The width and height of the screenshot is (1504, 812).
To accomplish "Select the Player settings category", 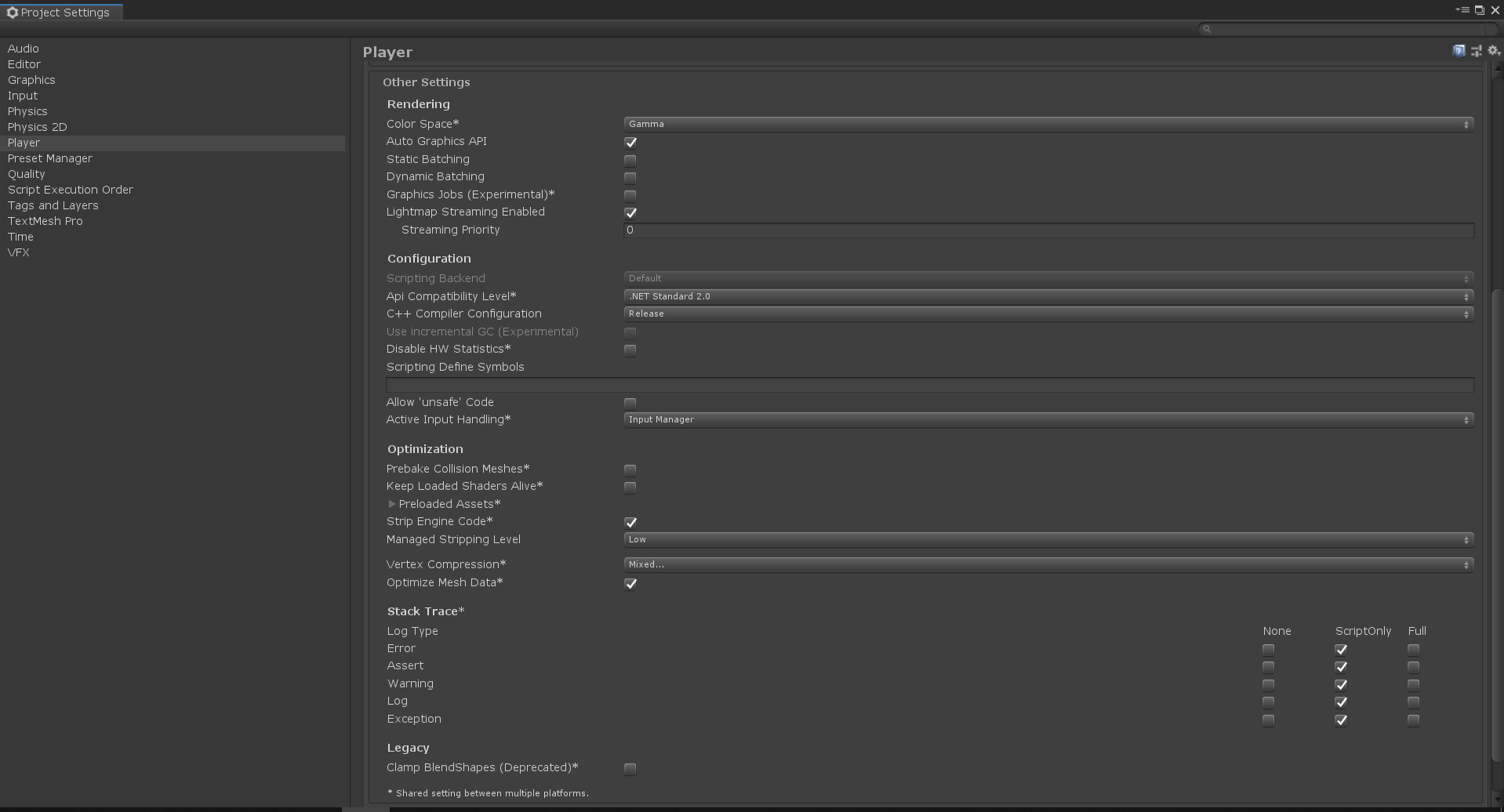I will (x=173, y=143).
